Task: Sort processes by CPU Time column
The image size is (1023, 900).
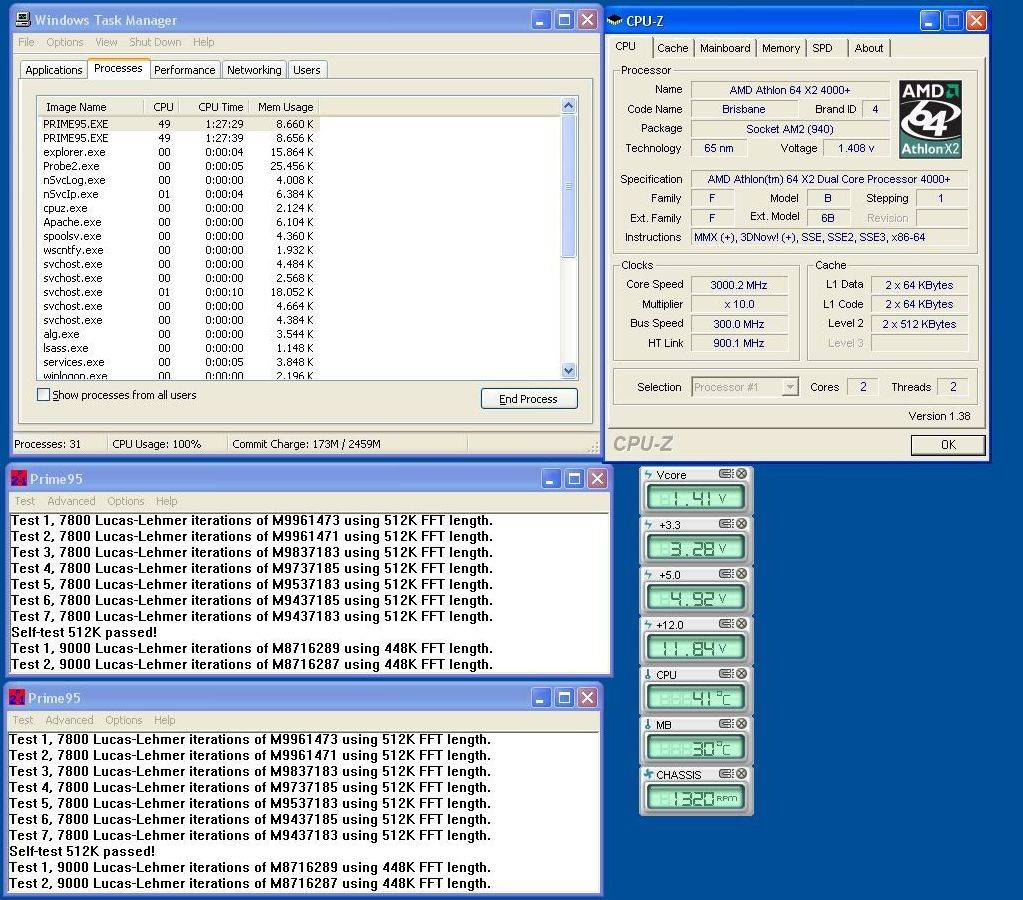Action: 213,107
